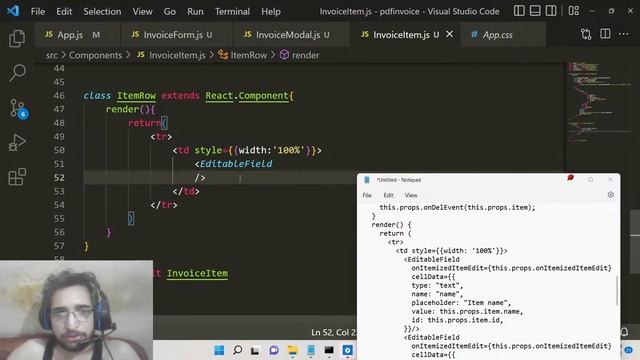Screen dimensions: 640x360
Task: Open Notepad Edit menu
Action: [x=388, y=195]
